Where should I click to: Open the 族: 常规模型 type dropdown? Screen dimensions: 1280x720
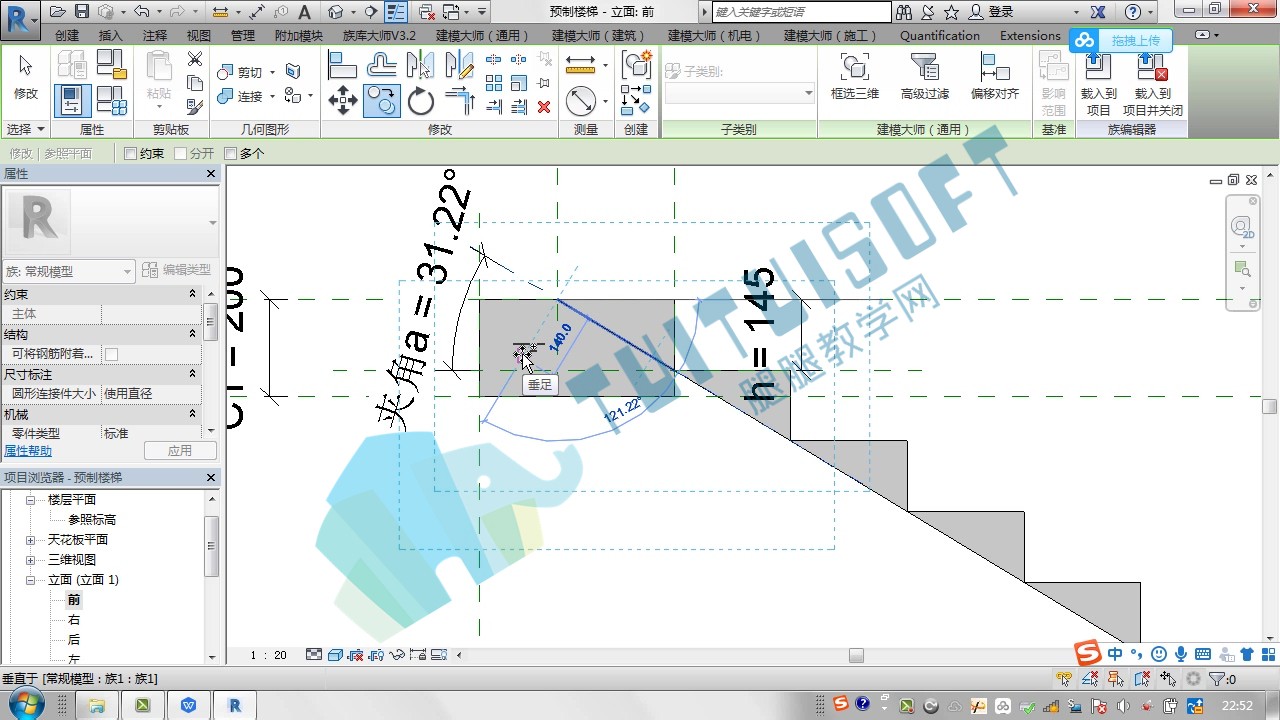point(69,271)
